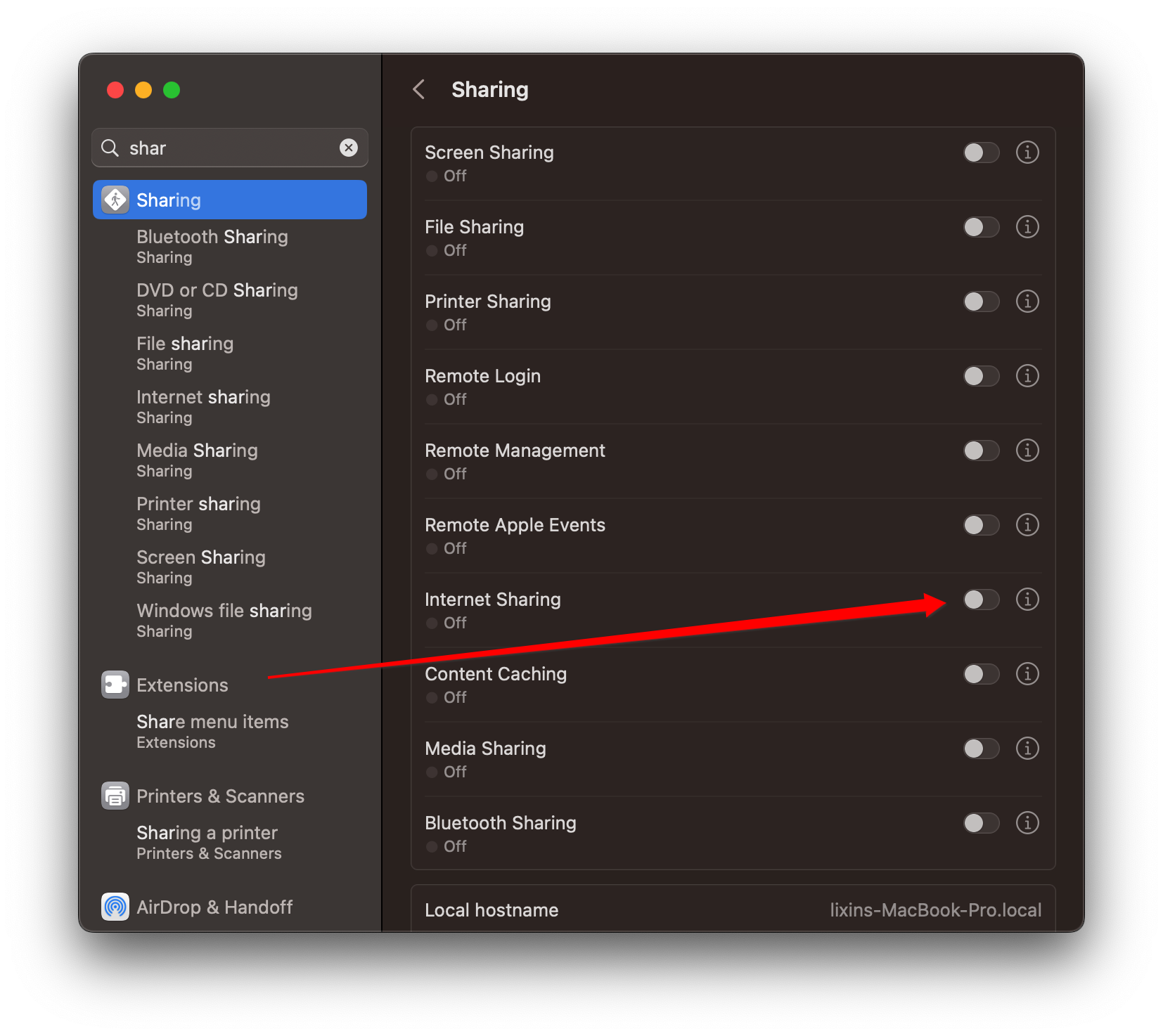Open Bluetooth Sharing info button
1163x1036 pixels.
1027,822
